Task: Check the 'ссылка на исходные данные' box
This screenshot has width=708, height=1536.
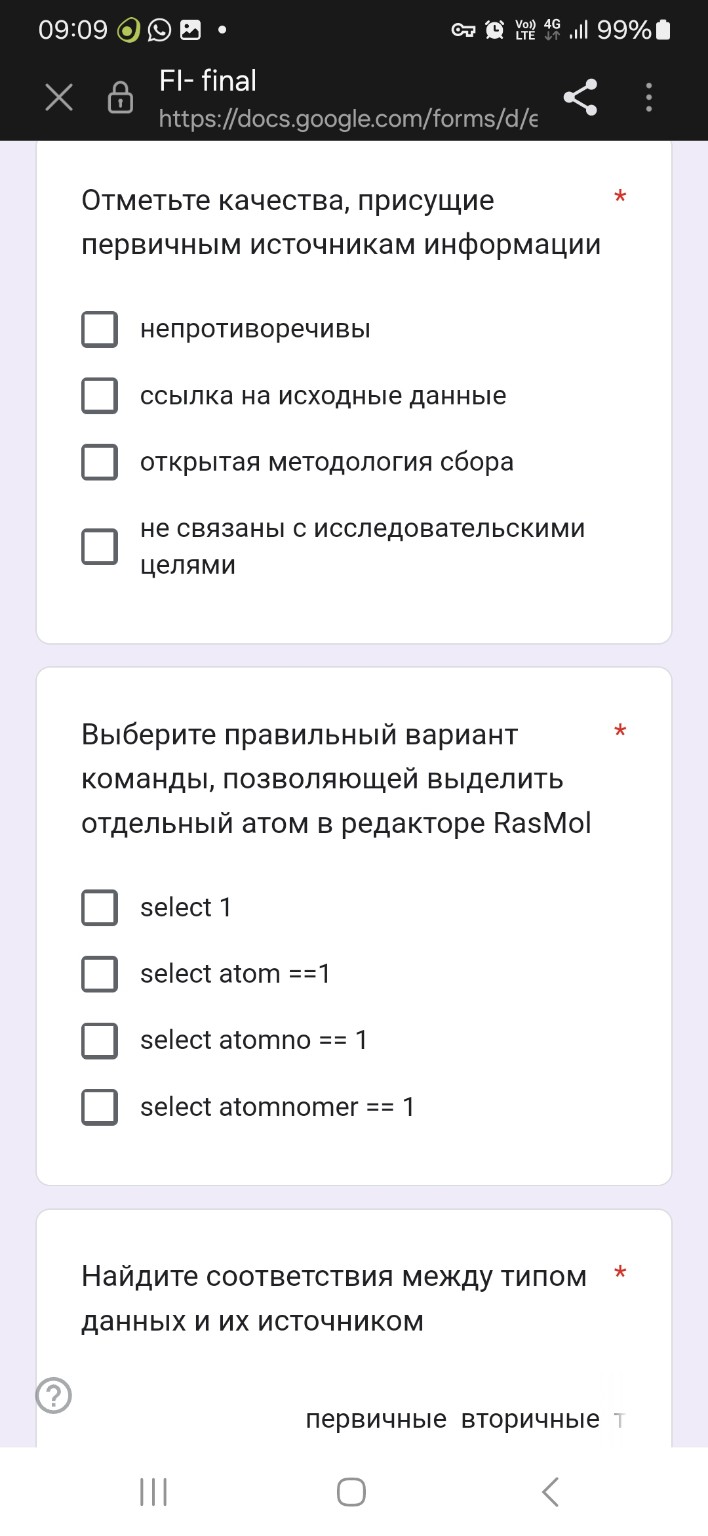Action: (x=99, y=395)
